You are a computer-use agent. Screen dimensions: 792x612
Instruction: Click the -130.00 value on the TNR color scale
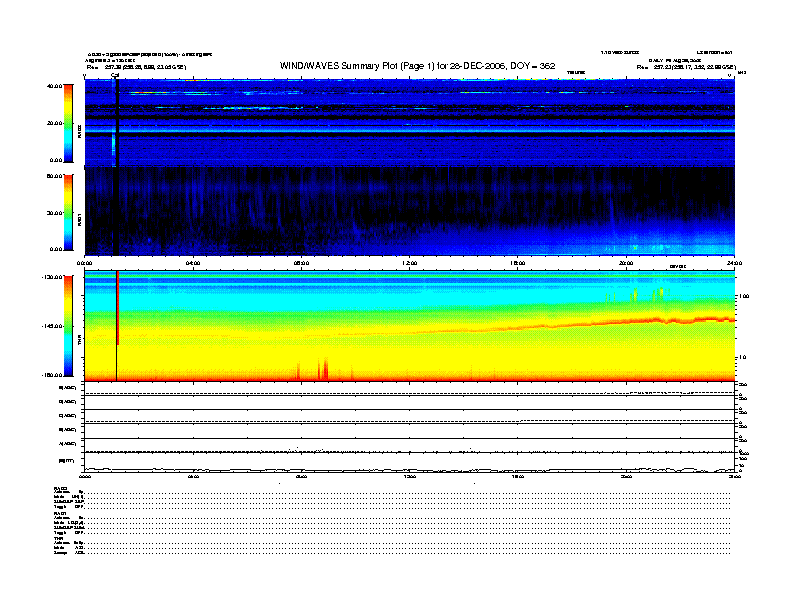[x=52, y=277]
